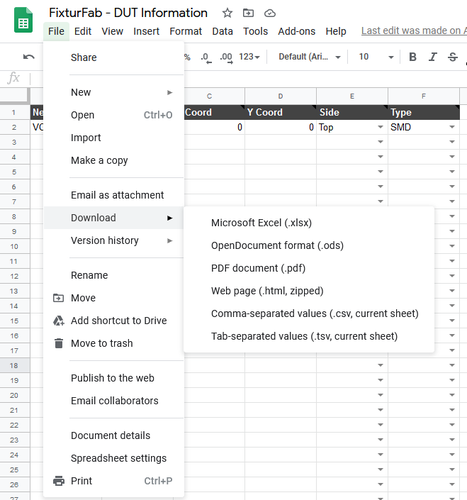Choose Share in the File menu
Image resolution: width=467 pixels, height=500 pixels.
point(113,57)
